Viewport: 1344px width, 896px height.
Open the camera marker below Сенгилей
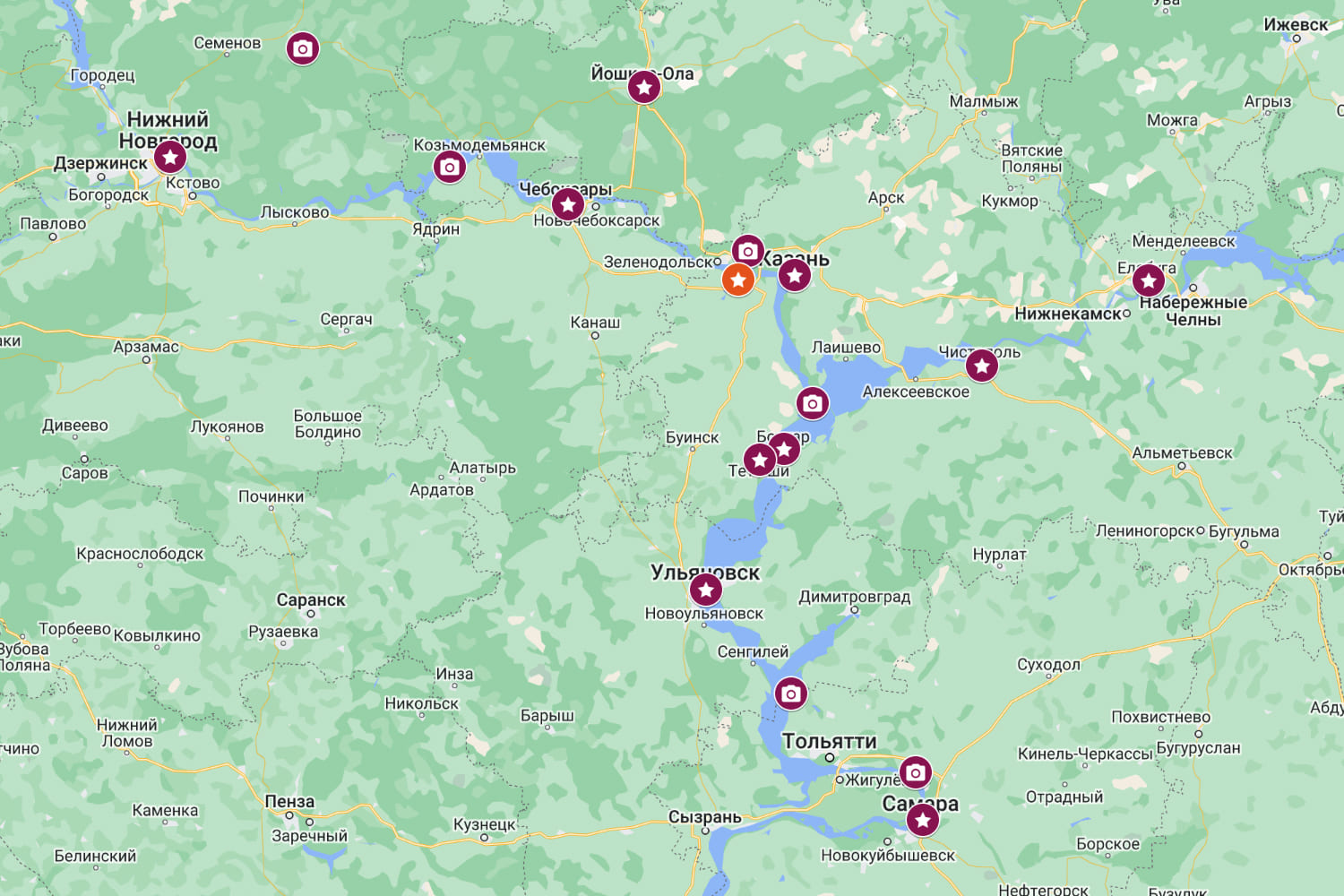[790, 694]
